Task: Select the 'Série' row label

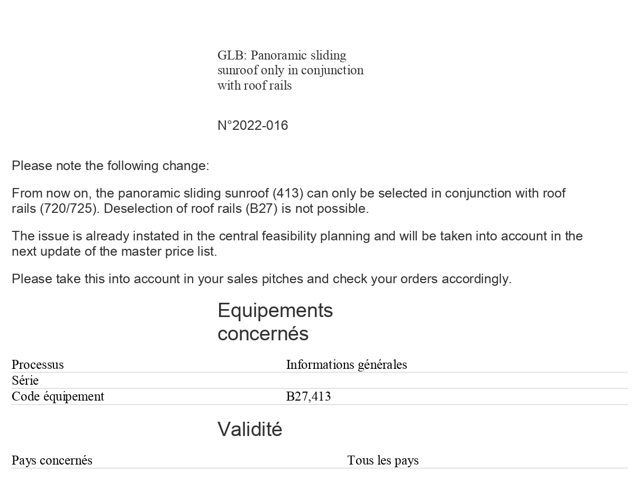Action: coord(25,381)
